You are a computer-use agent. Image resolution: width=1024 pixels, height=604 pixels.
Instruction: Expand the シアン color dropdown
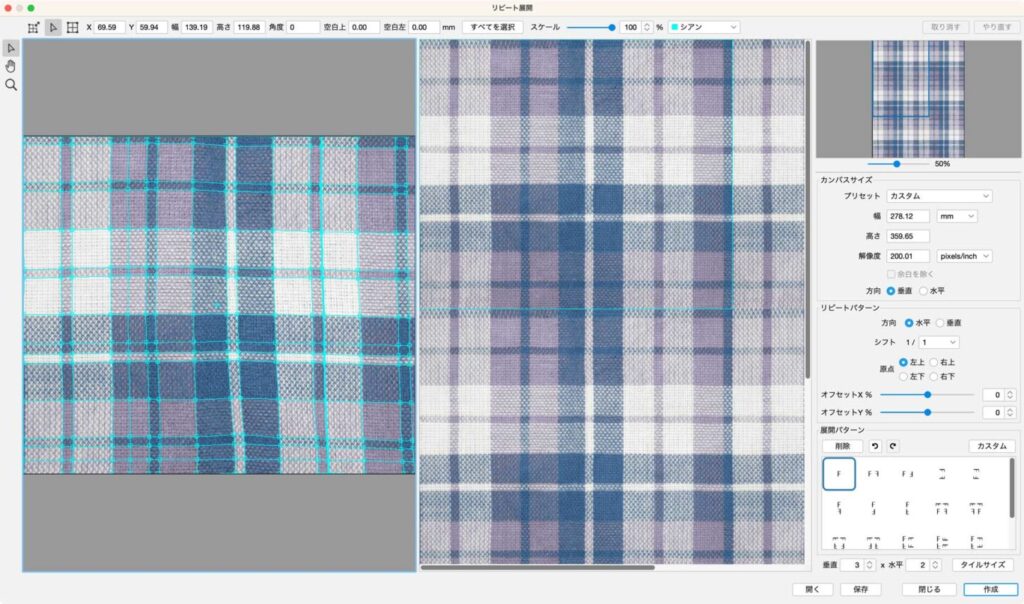point(704,27)
